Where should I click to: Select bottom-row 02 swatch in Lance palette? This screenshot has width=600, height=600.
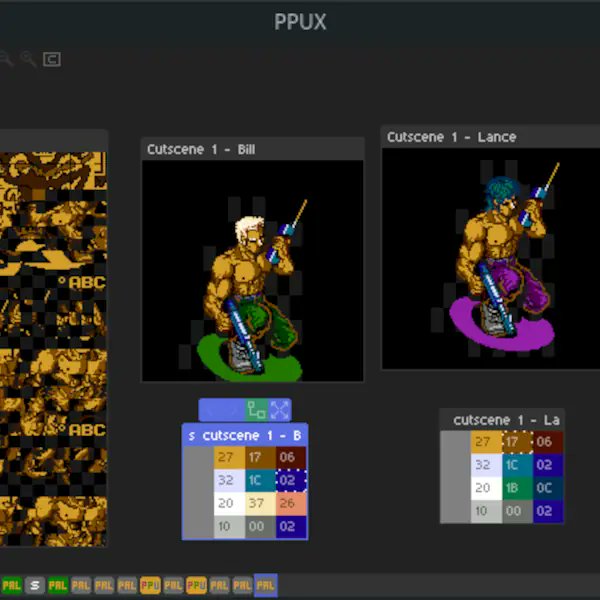point(548,511)
